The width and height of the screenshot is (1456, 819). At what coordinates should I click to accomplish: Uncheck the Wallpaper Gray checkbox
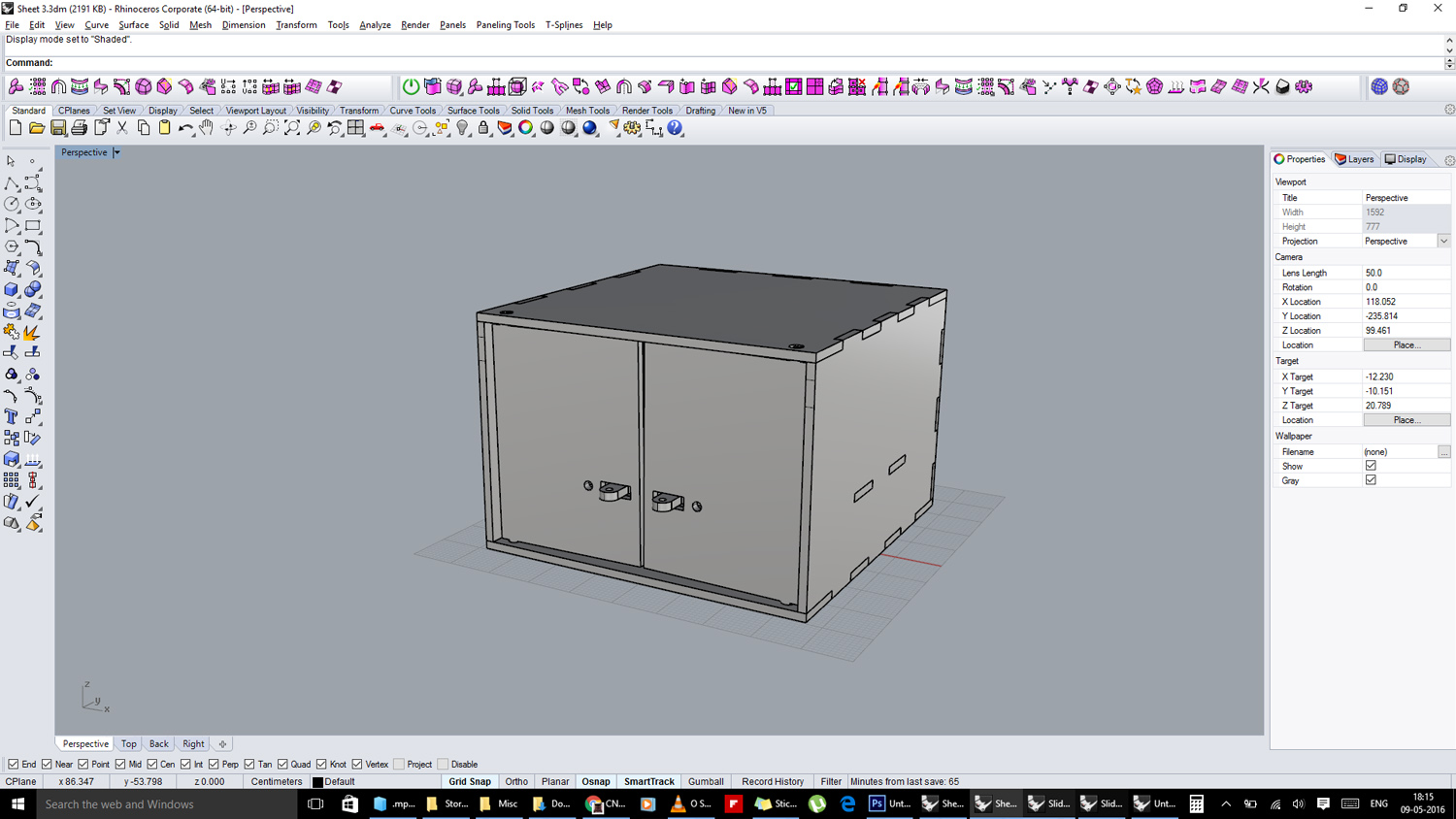click(x=1371, y=480)
